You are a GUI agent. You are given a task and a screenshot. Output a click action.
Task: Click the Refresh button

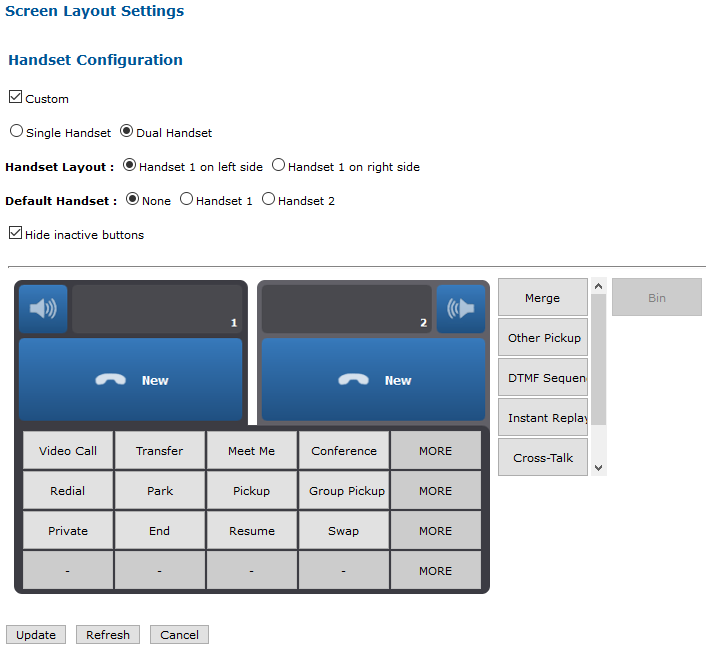pyautogui.click(x=108, y=634)
